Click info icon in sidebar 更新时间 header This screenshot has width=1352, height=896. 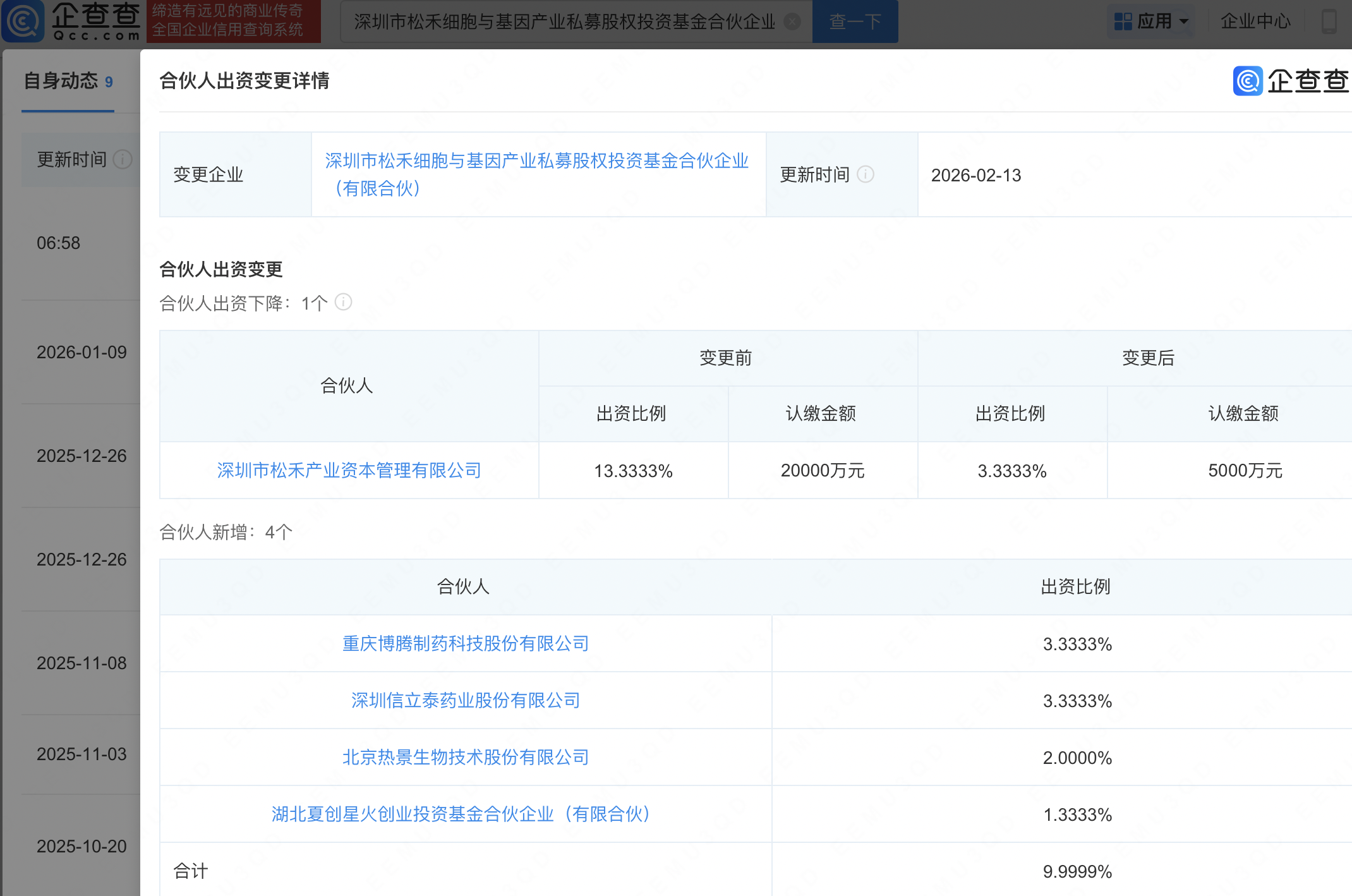[123, 159]
